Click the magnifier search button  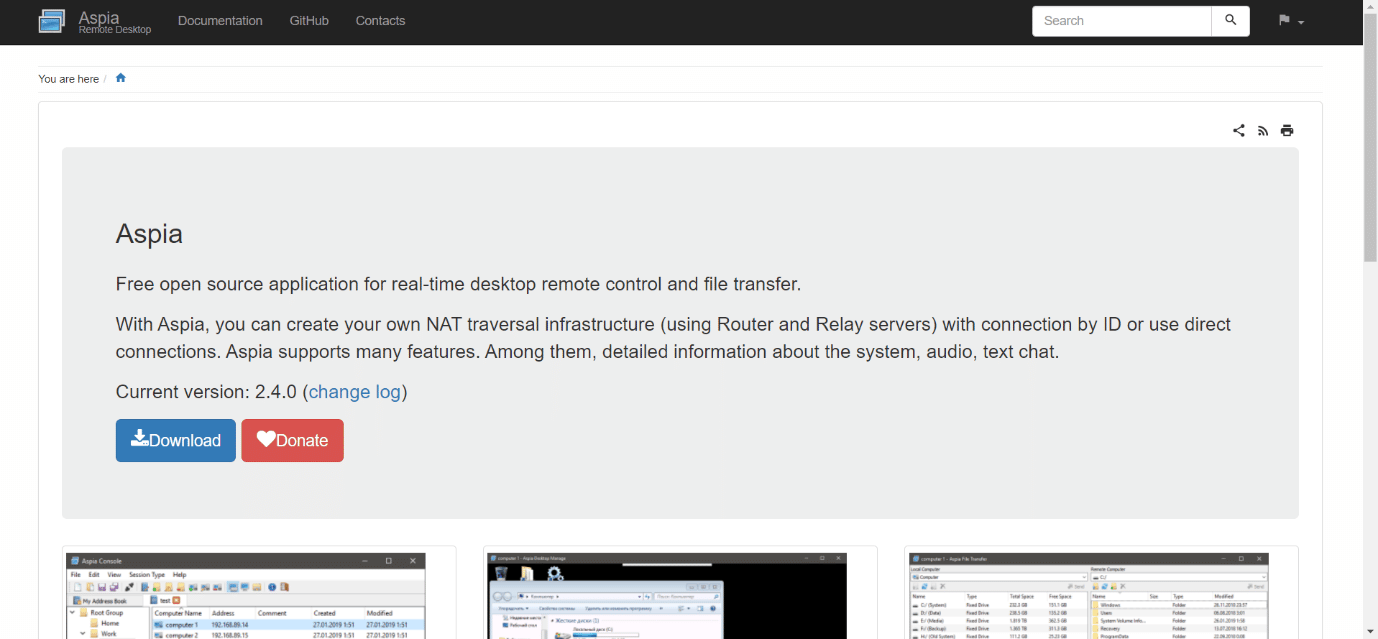[x=1230, y=21]
